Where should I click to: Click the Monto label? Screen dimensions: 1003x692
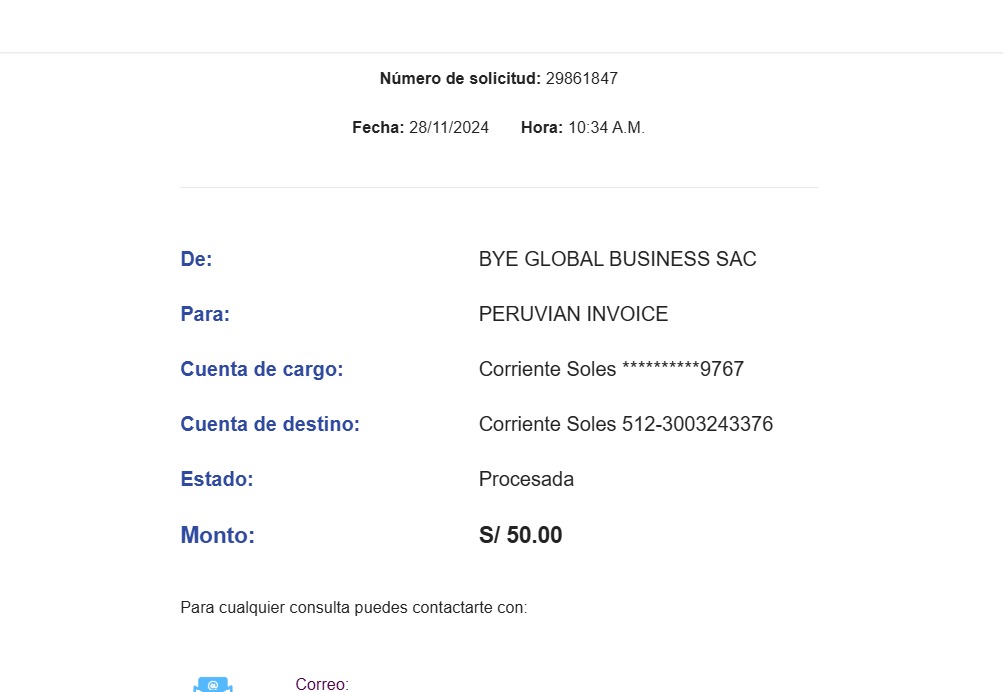click(x=217, y=535)
